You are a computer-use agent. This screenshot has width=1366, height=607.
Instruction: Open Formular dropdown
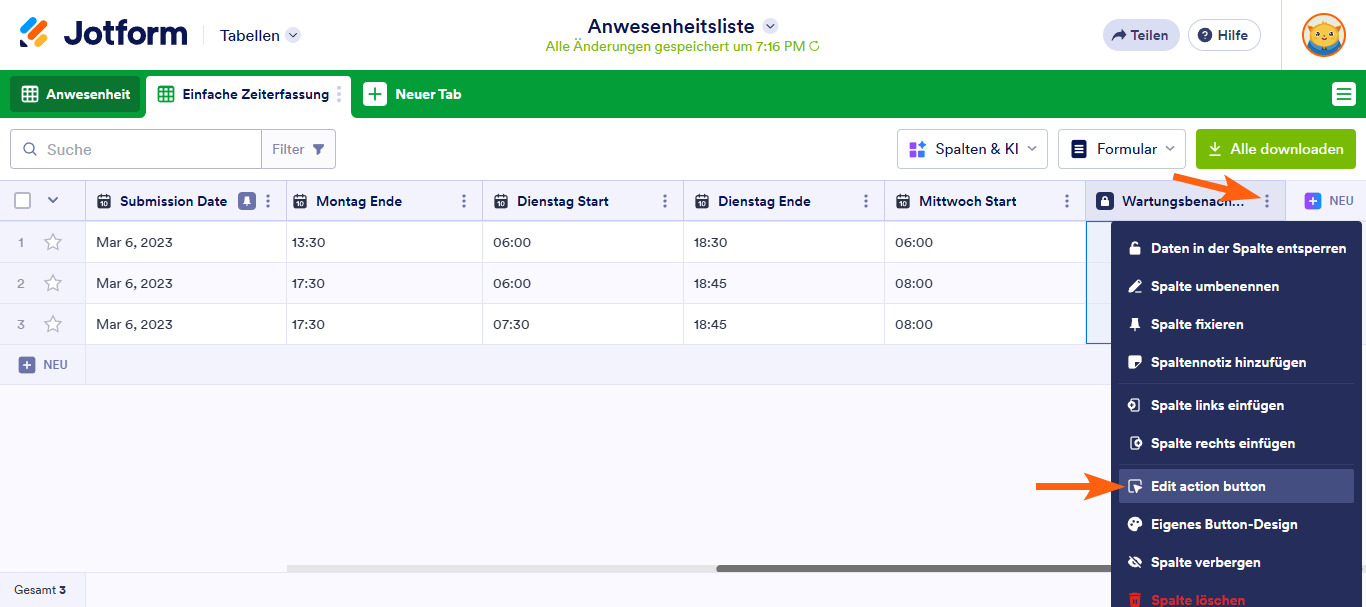tap(1122, 149)
